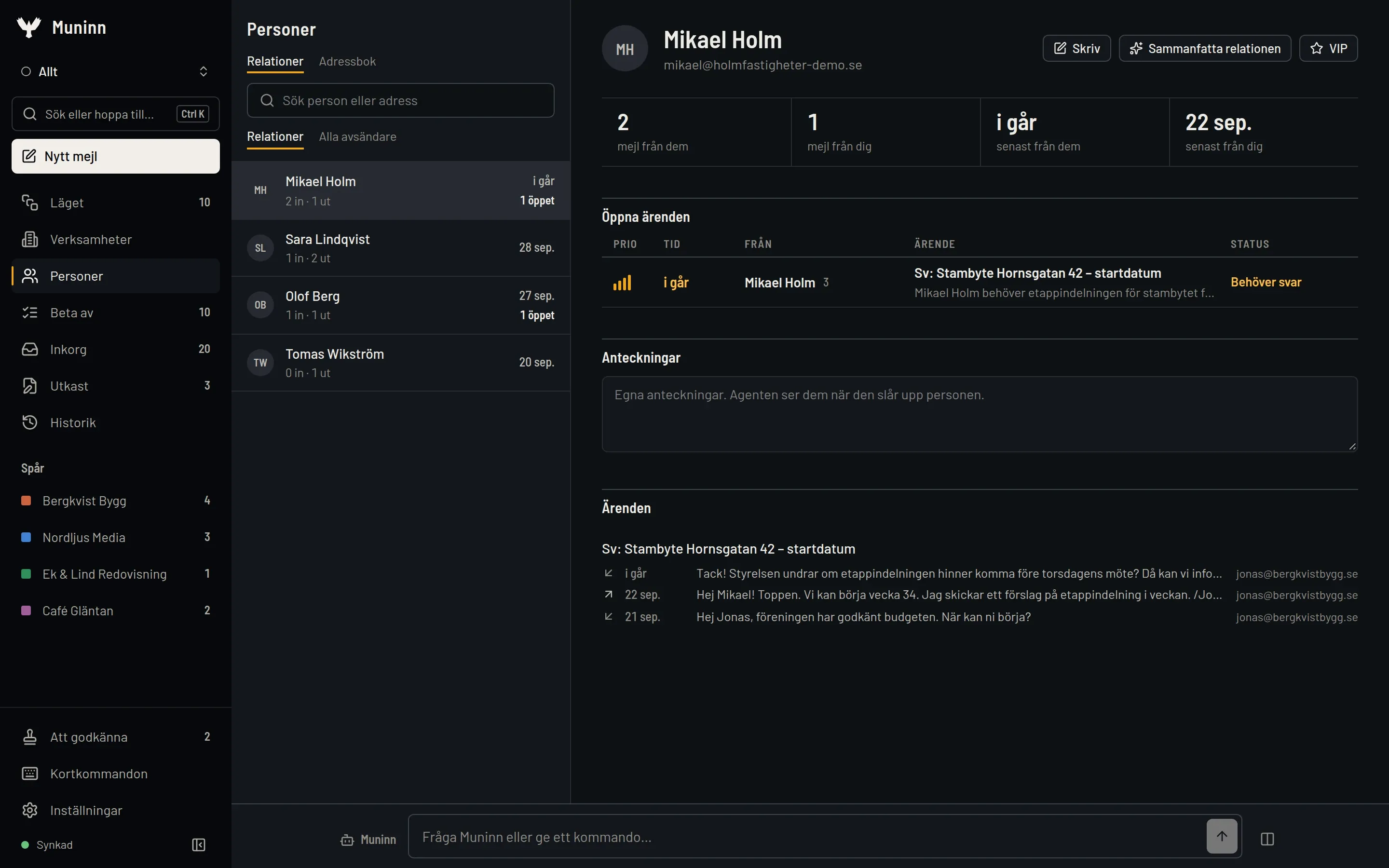Select the Ek & Lind Redovisning track
Viewport: 1389px width, 868px height.
[x=115, y=574]
